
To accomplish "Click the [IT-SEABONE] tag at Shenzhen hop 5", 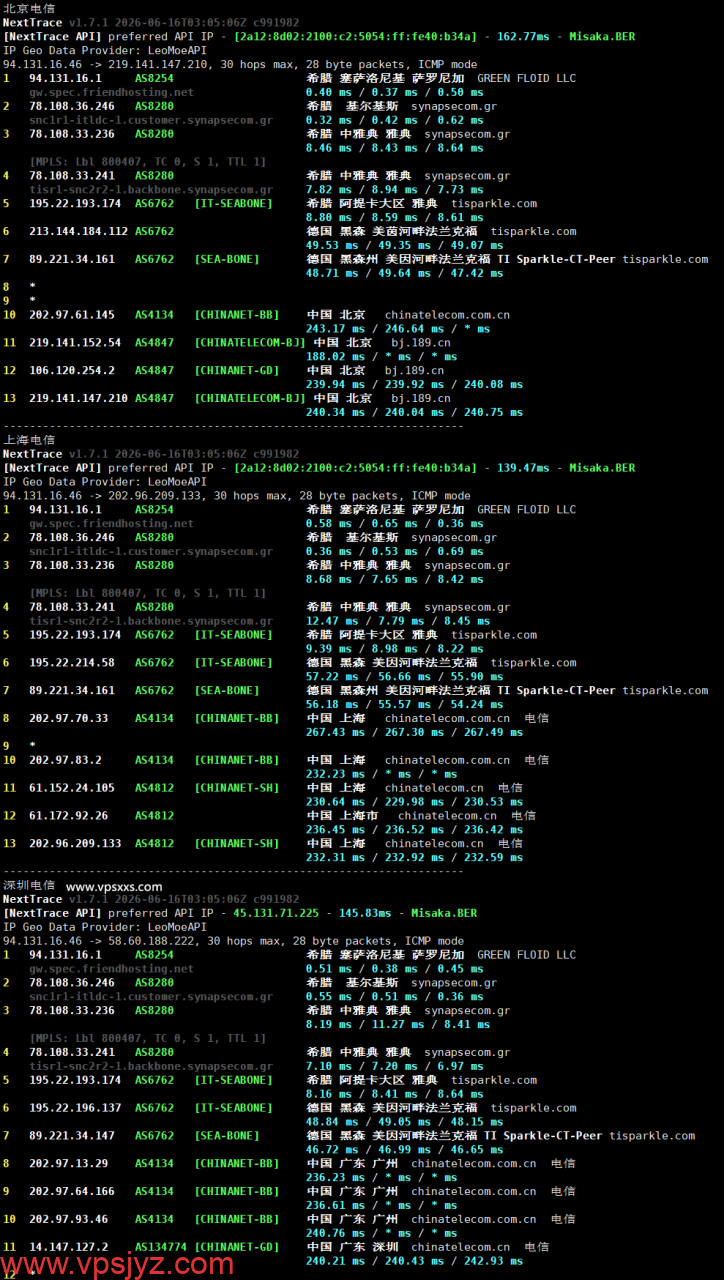I will click(233, 1080).
